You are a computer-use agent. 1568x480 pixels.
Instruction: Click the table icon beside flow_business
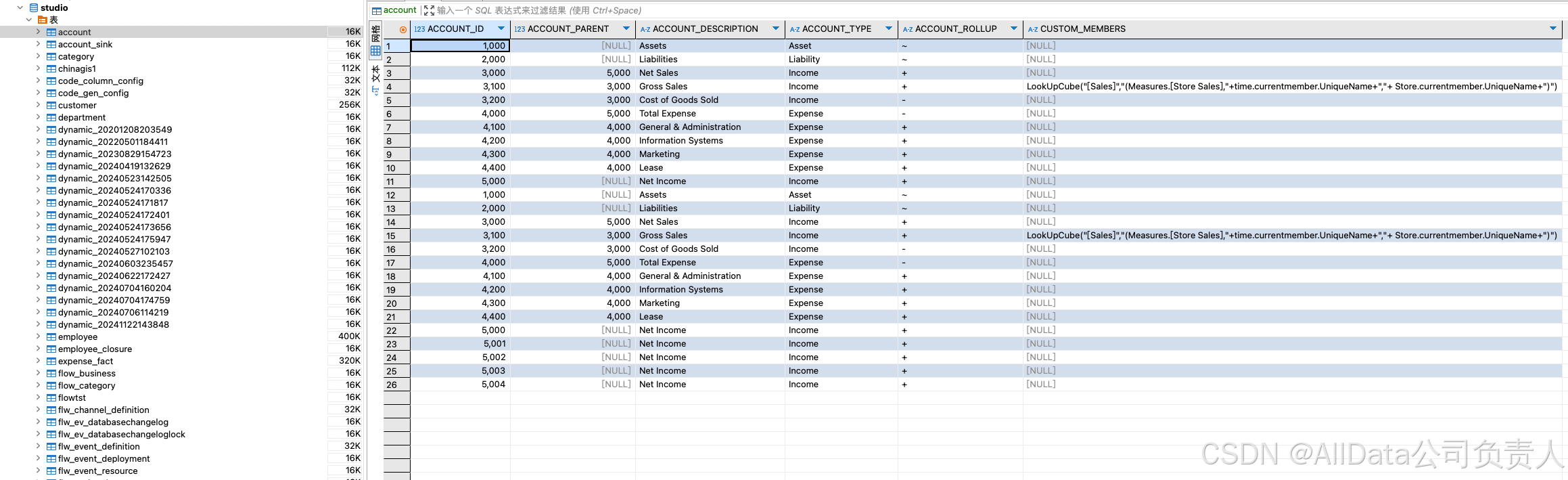[51, 373]
